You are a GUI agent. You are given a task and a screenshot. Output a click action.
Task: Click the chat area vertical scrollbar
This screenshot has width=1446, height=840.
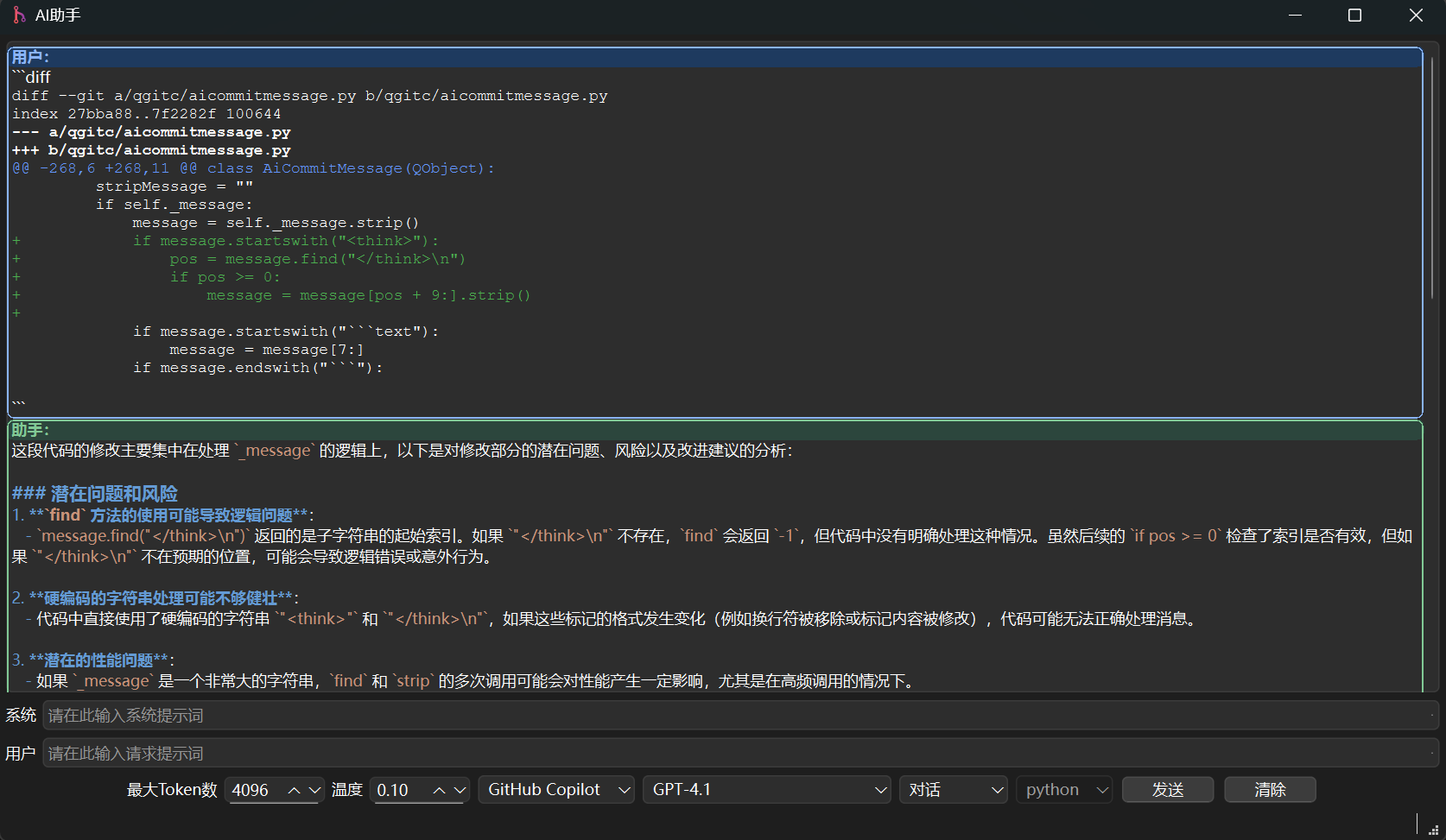[1432, 178]
